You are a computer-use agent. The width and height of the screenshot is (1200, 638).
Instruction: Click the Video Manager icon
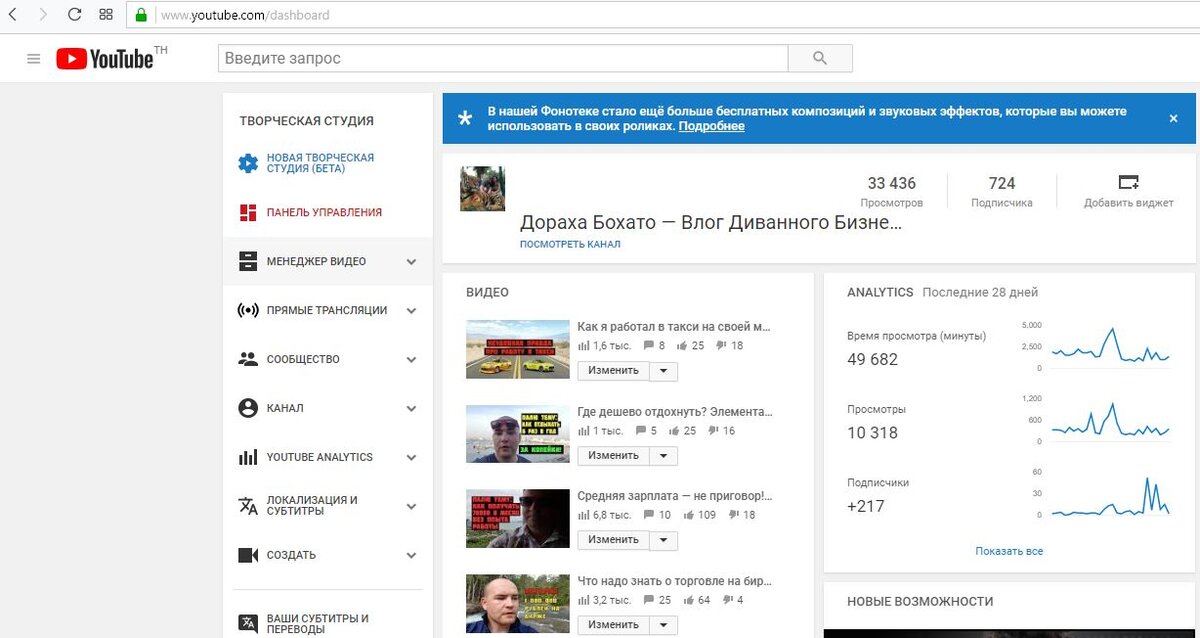coord(248,261)
